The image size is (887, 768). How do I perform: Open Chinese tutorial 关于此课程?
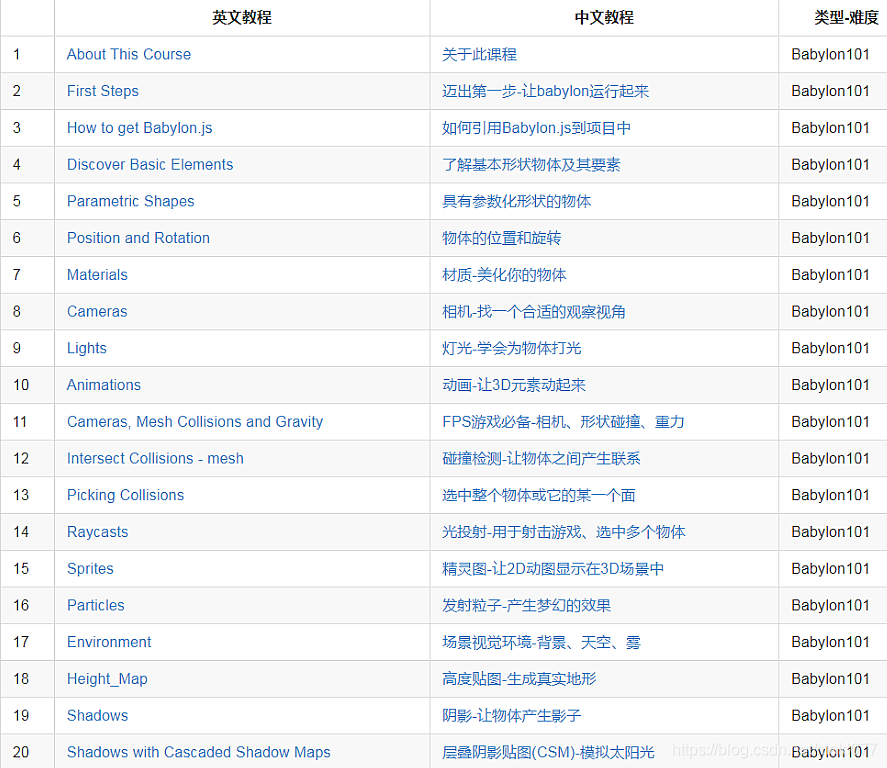(x=479, y=54)
